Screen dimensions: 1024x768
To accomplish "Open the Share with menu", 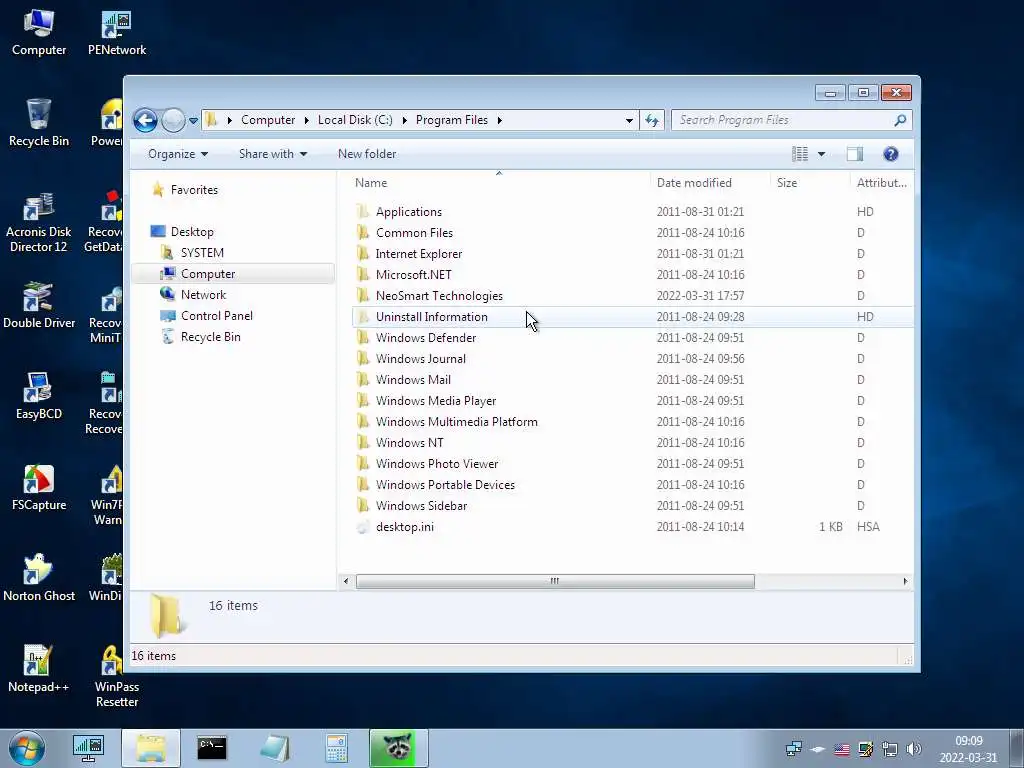I will (x=272, y=154).
